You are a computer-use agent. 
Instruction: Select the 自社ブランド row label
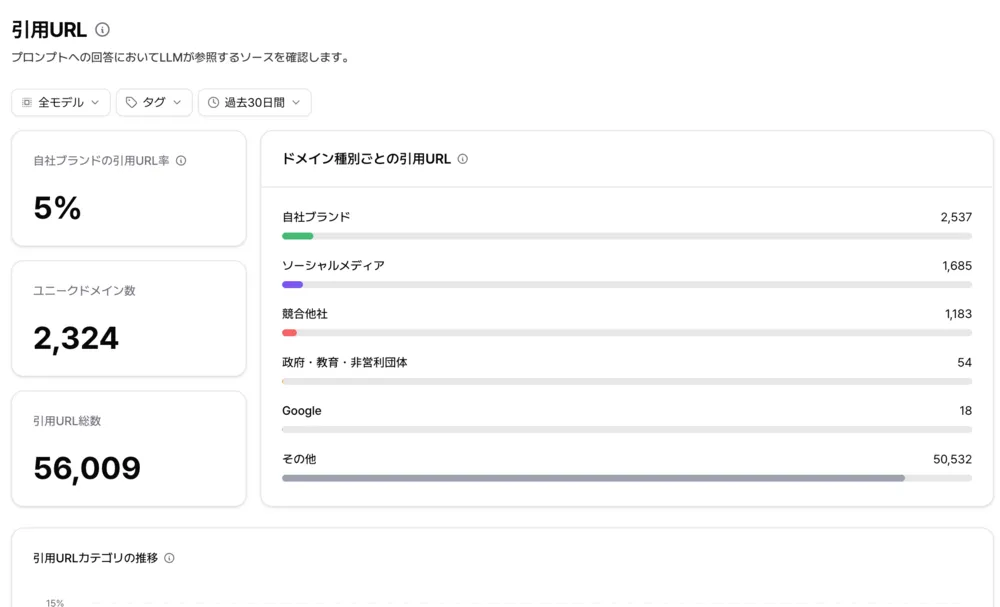tap(316, 217)
